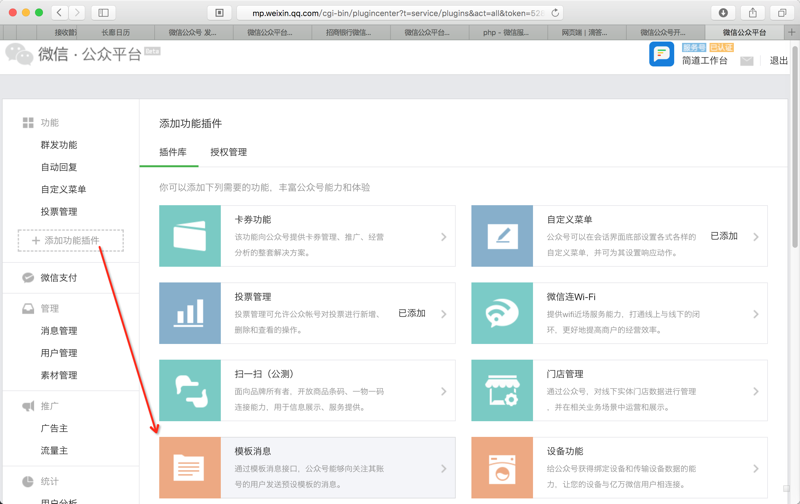
Task: Click the 推广 megaphone icon in sidebar
Action: click(x=28, y=406)
